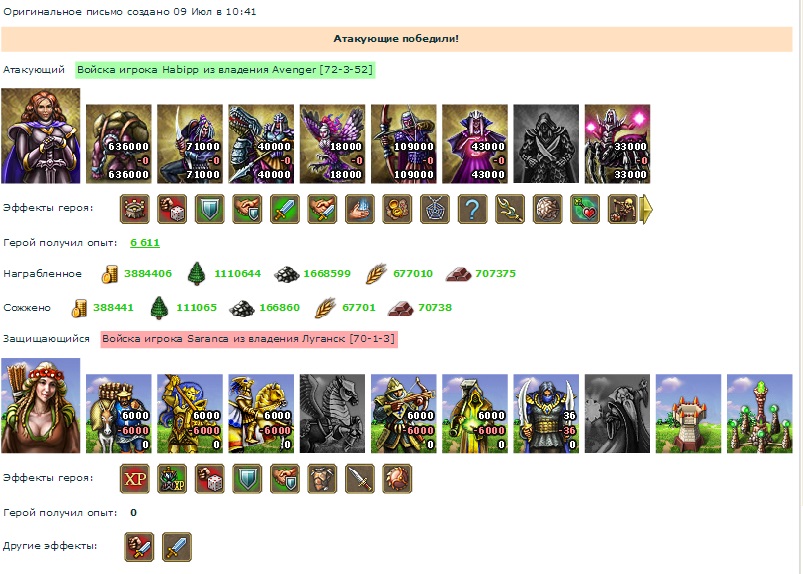Click the defender's red XP effect icon
Screen dimensions: 803x574
[x=135, y=479]
